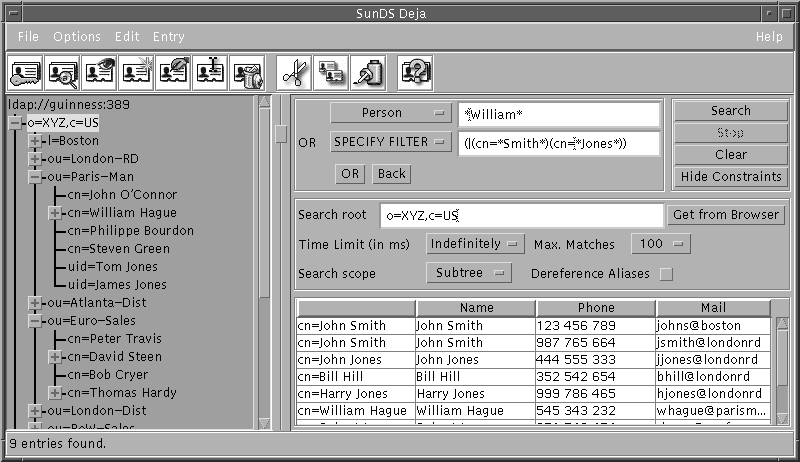This screenshot has width=800, height=462.
Task: Open the Person object type dropdown
Action: tap(391, 113)
